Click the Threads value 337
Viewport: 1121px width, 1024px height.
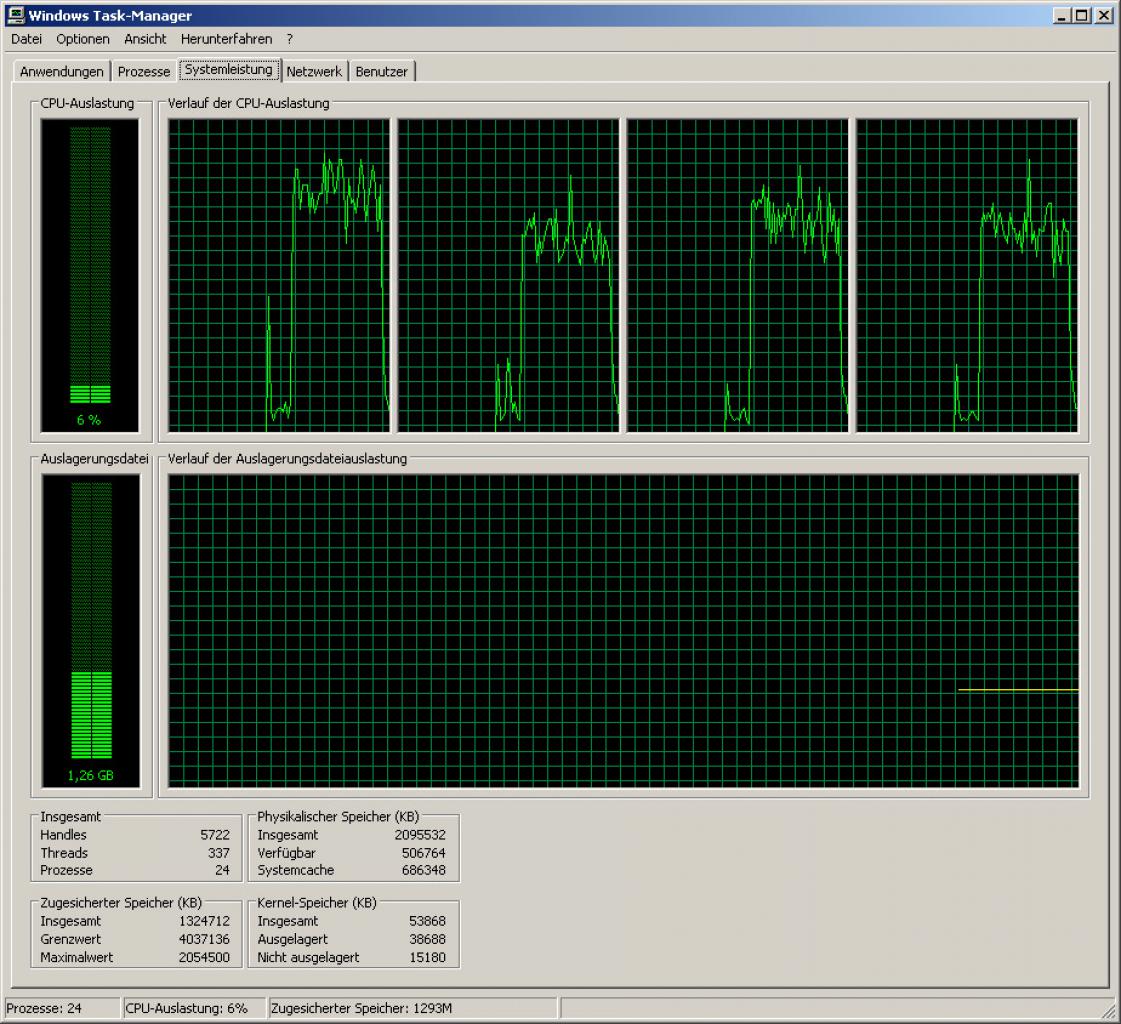click(x=219, y=852)
